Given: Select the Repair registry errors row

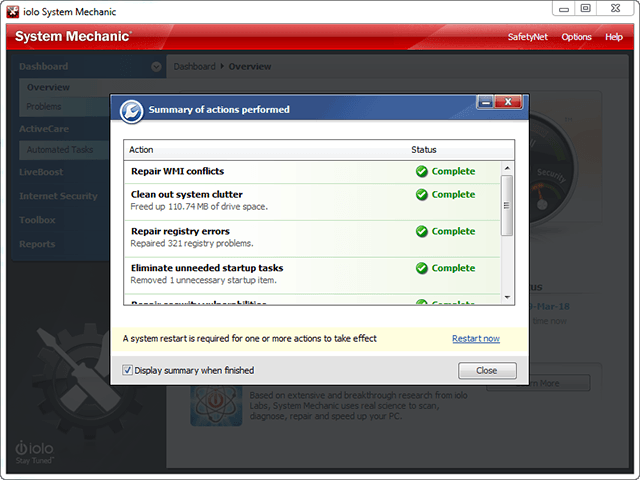Looking at the screenshot, I should point(312,239).
